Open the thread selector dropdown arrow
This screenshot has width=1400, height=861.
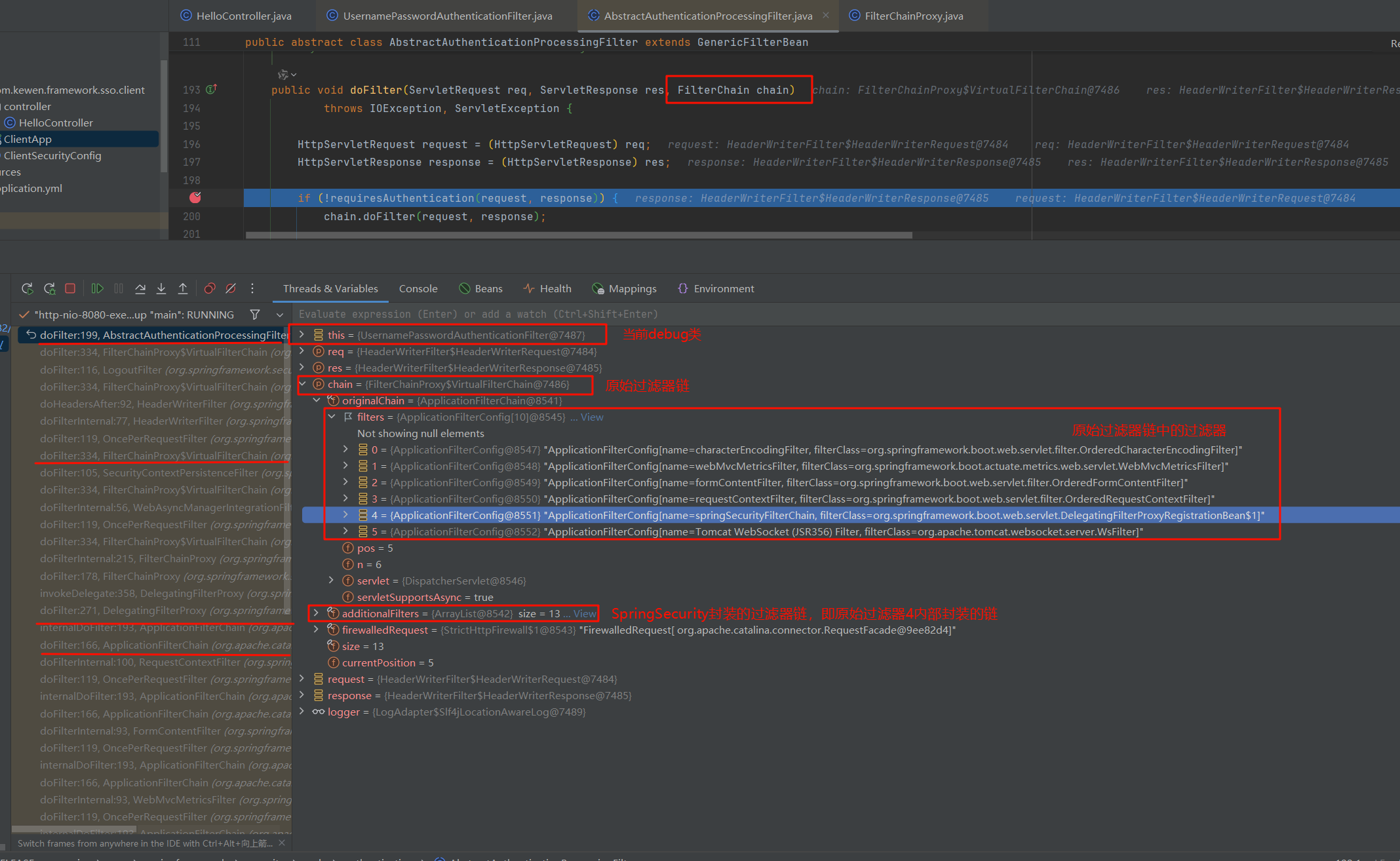point(280,315)
